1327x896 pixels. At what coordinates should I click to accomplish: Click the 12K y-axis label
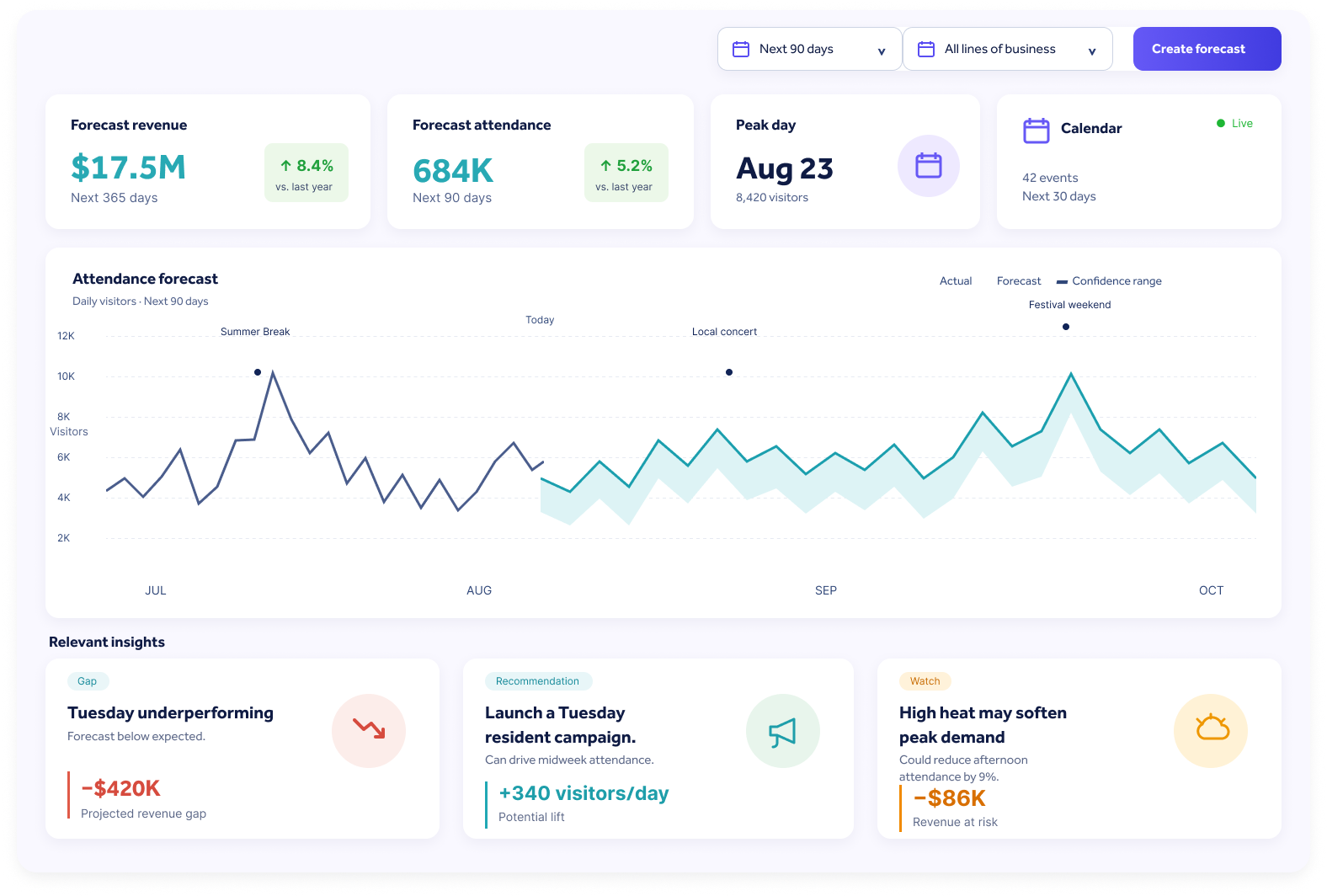pos(66,336)
